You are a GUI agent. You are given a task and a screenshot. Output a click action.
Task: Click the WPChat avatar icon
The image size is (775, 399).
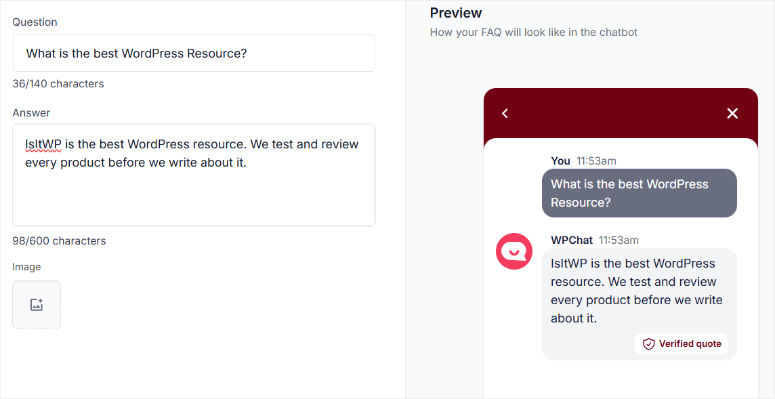click(x=514, y=251)
